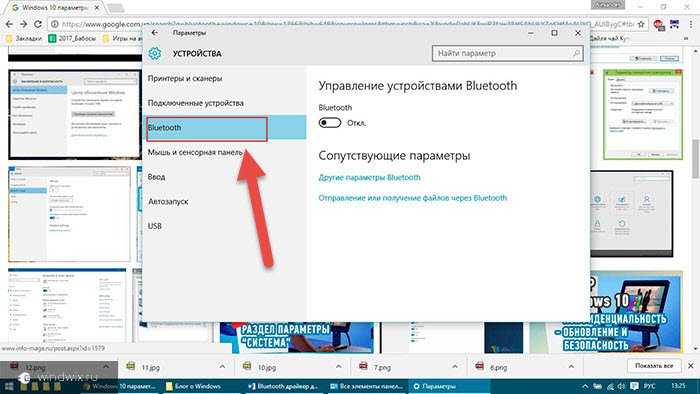Expand options for the 7.png download
Image resolution: width=700 pixels, height=394 pixels.
(455, 367)
